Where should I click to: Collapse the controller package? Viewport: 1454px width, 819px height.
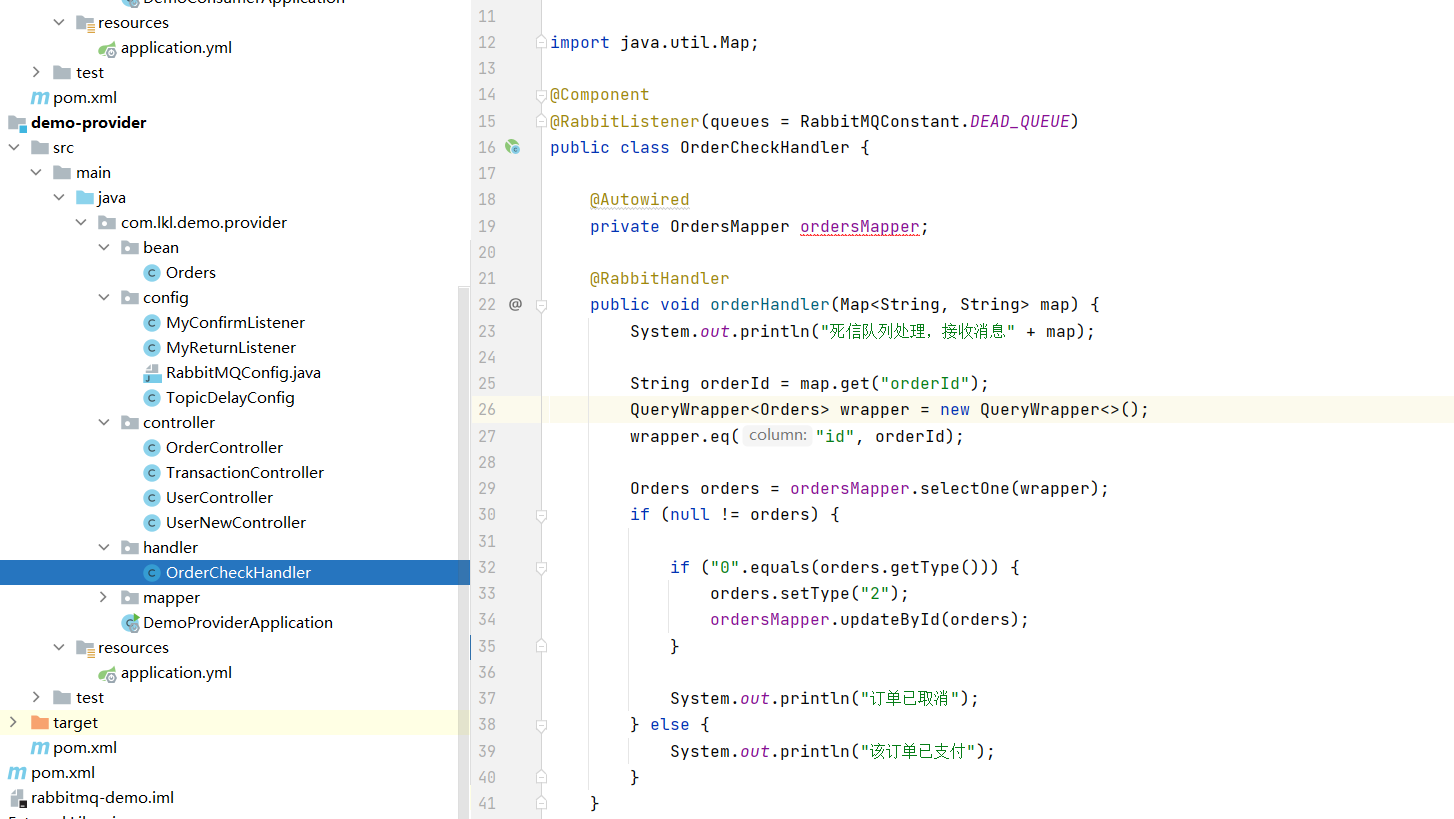pyautogui.click(x=103, y=423)
